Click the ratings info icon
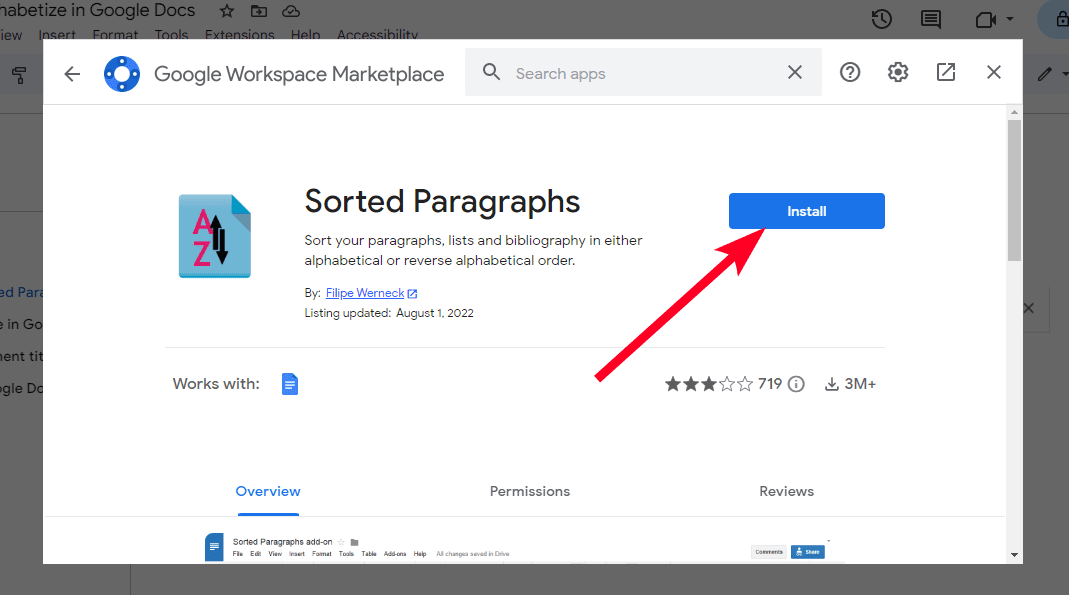1069x595 pixels. [795, 383]
